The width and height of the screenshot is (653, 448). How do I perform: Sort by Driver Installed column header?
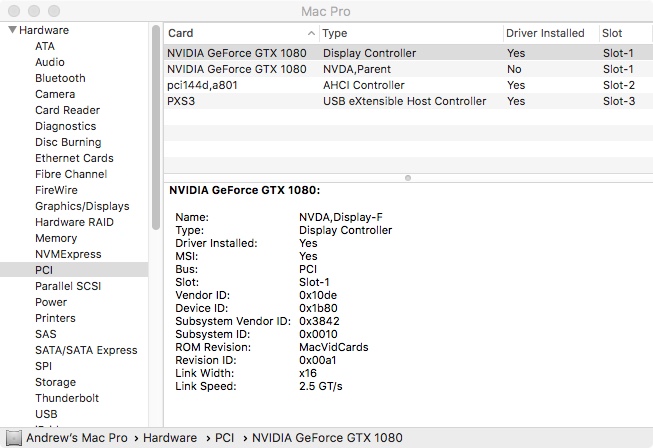point(551,33)
